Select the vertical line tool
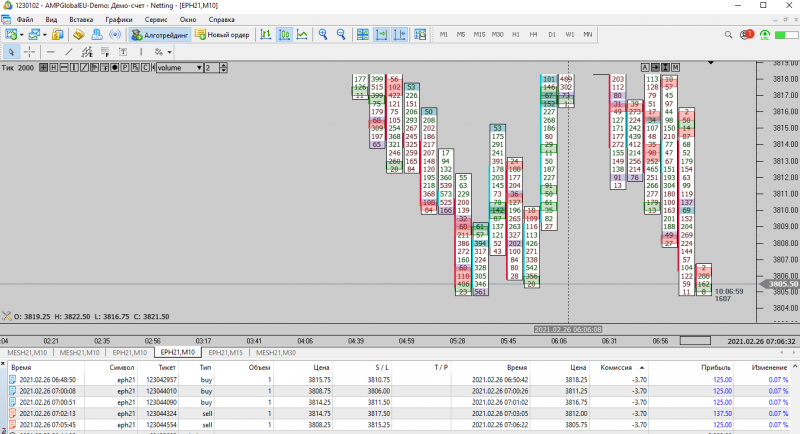Screen dimensions: 800x434 pos(141,52)
